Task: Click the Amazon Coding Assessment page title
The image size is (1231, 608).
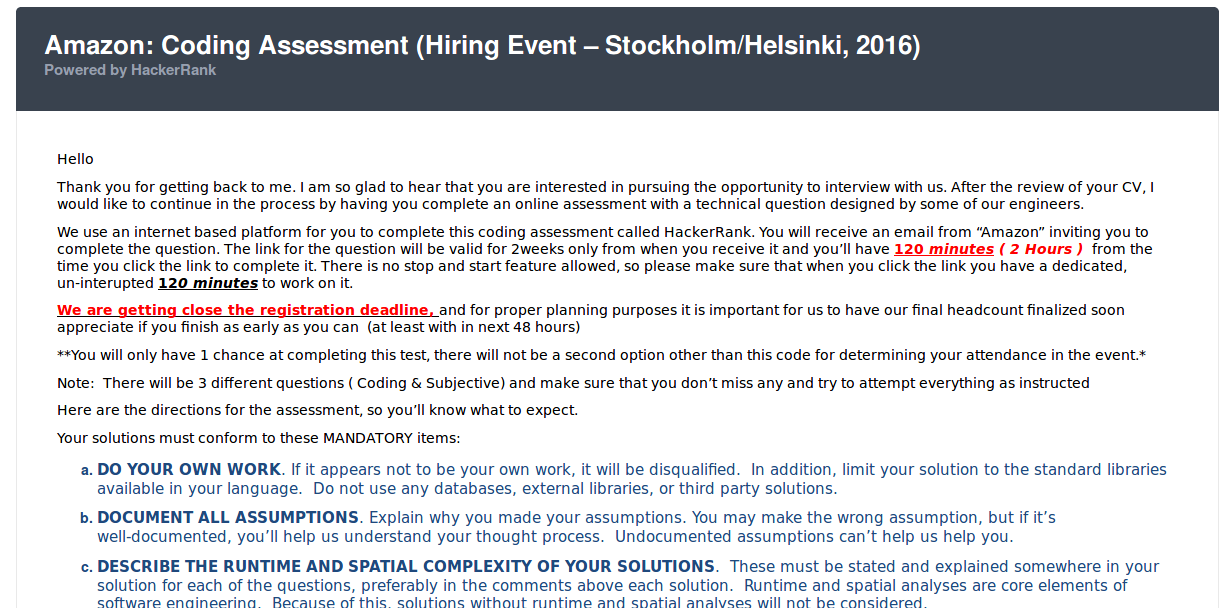Action: click(x=482, y=45)
